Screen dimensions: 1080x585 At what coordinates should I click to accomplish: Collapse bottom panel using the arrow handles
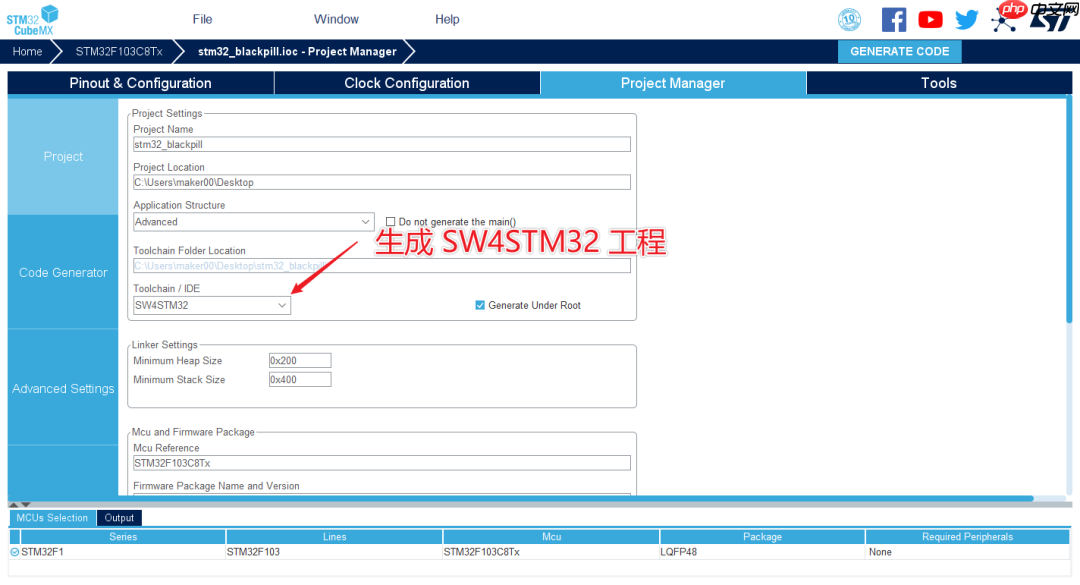click(19, 504)
